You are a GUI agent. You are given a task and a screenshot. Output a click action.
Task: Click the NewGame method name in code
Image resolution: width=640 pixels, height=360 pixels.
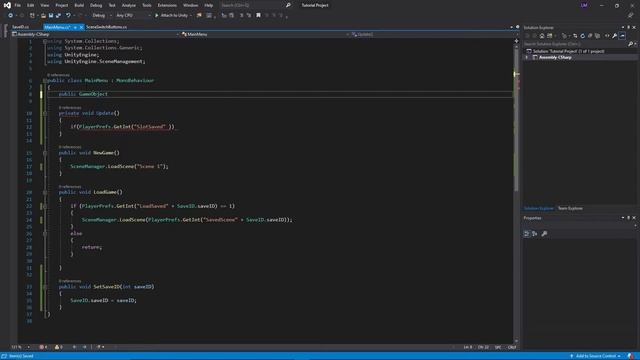pos(104,153)
